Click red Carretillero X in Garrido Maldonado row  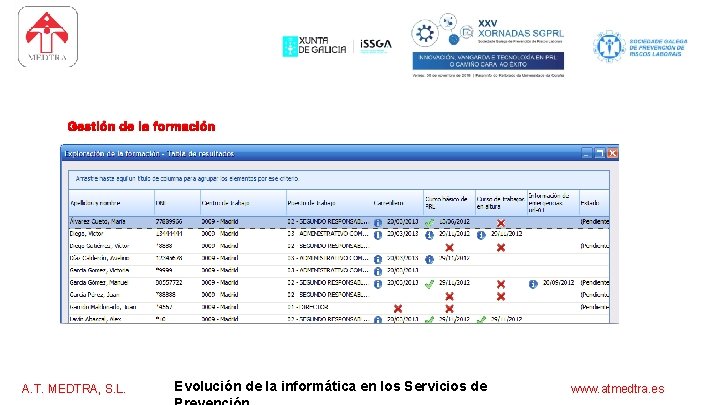tap(398, 309)
